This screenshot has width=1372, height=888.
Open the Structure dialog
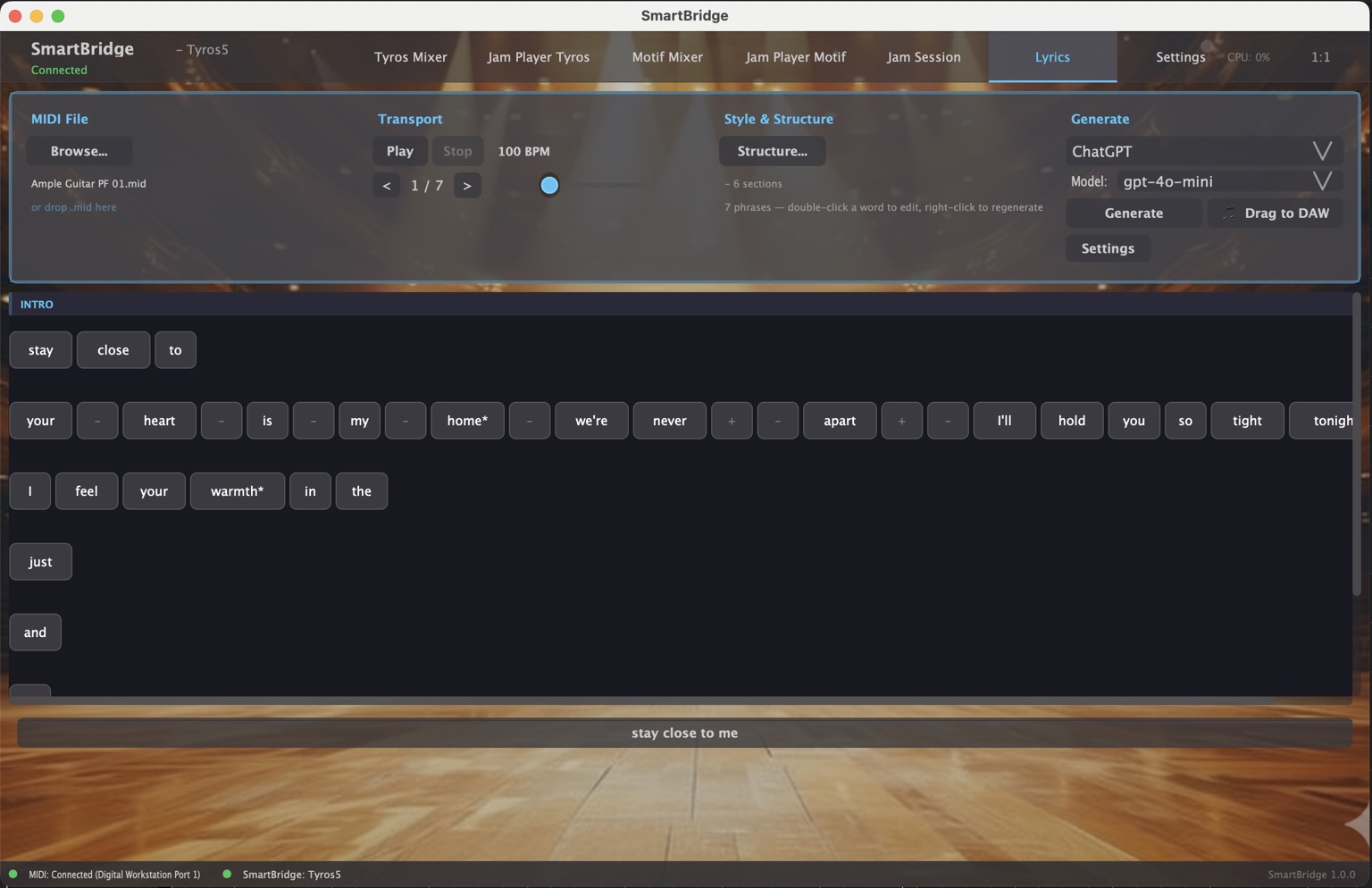pos(772,150)
